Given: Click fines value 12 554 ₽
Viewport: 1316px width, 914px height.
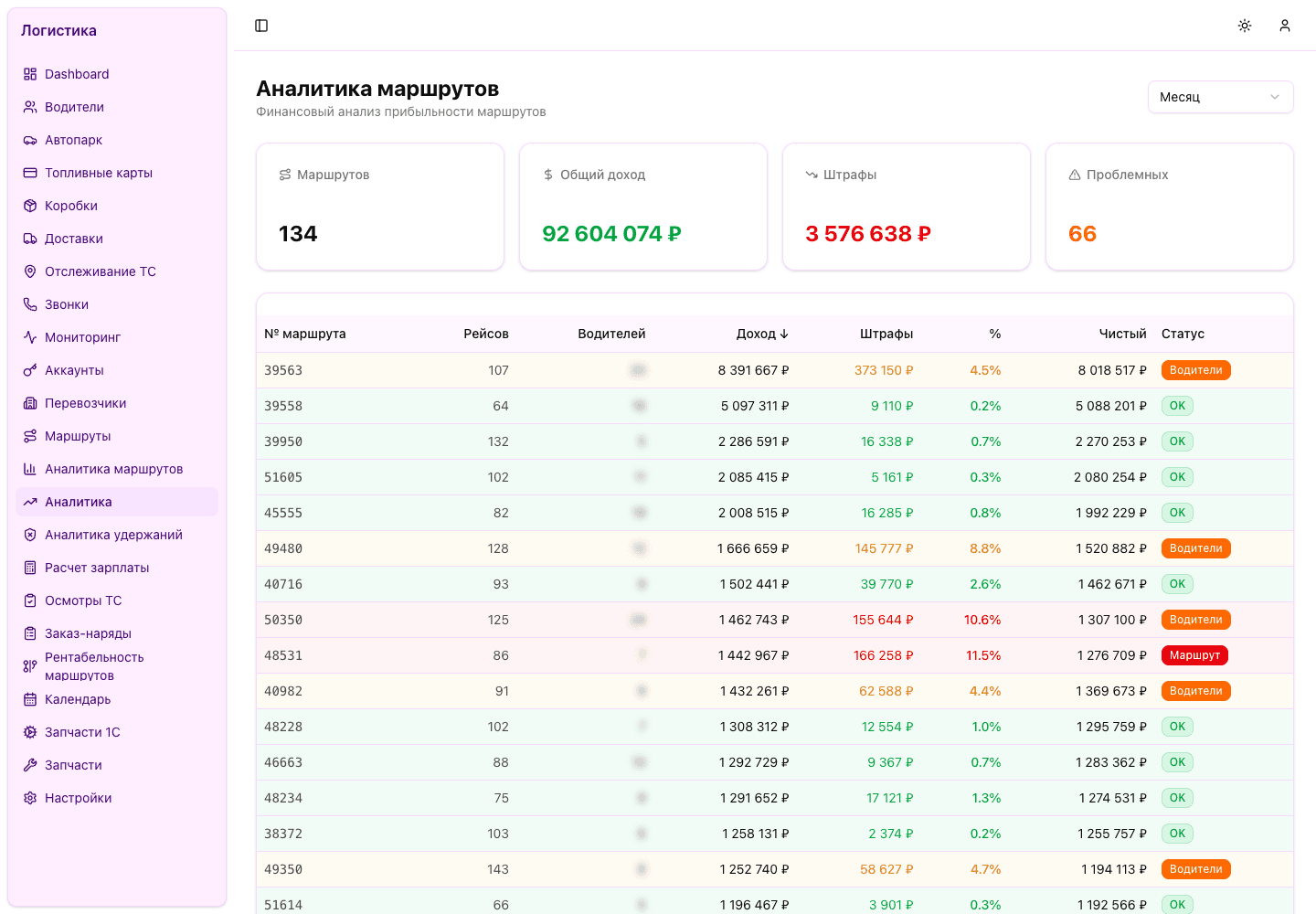Looking at the screenshot, I should click(887, 727).
